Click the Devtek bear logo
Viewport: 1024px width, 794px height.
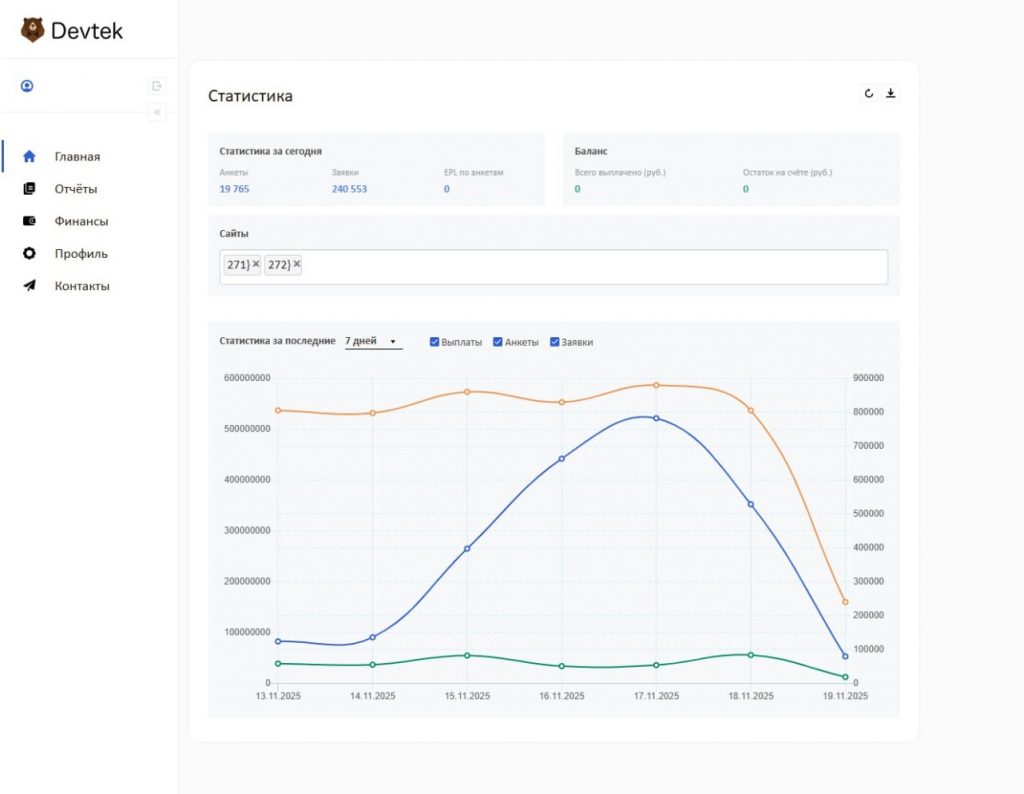32,30
